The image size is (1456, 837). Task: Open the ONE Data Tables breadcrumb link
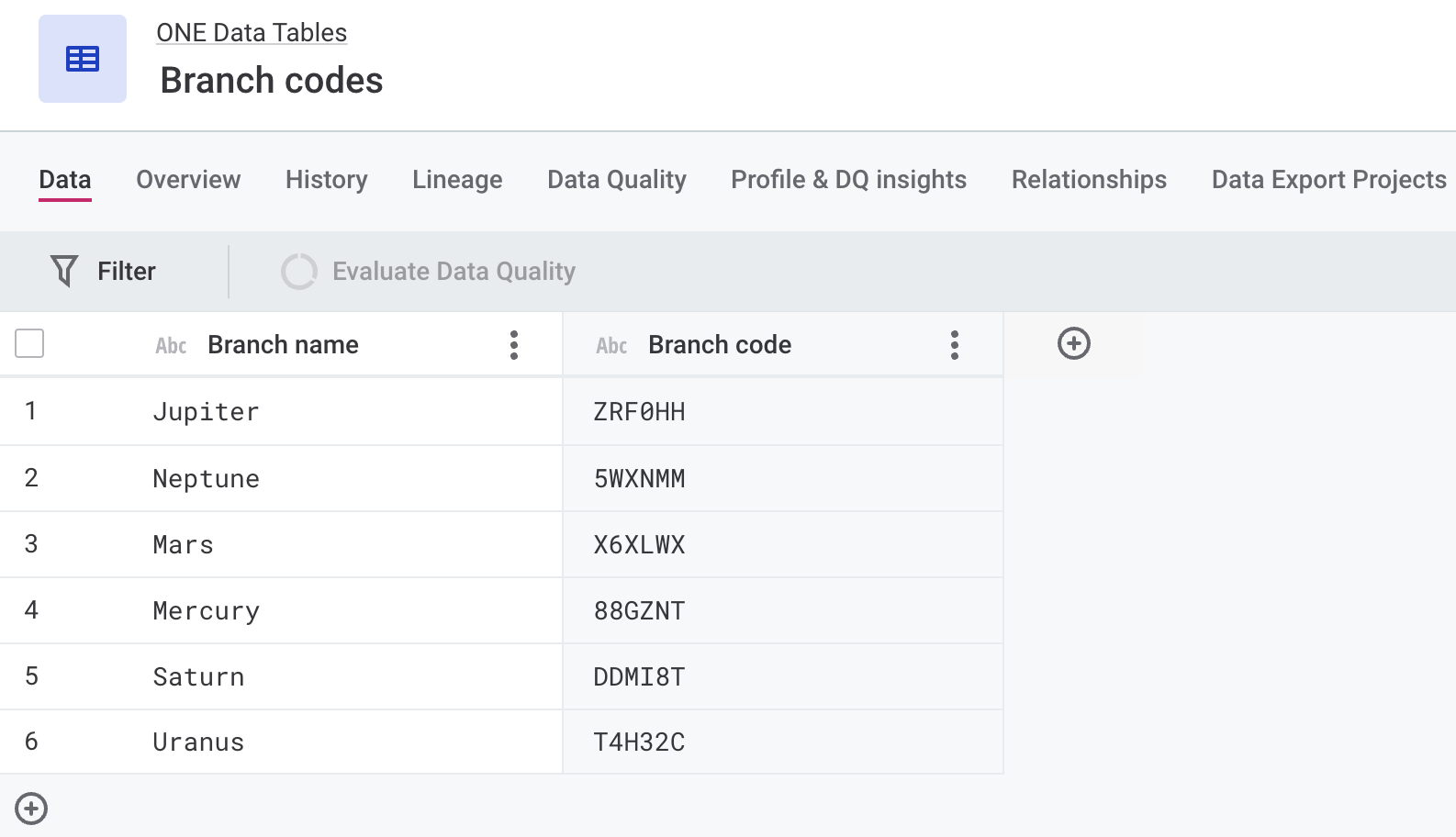(x=252, y=33)
